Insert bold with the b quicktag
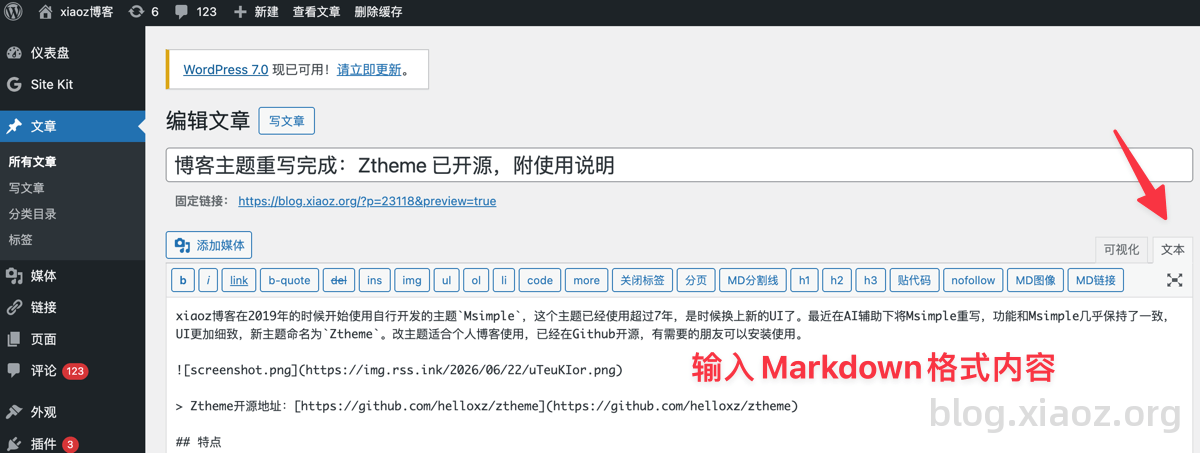1200x453 pixels. point(183,280)
